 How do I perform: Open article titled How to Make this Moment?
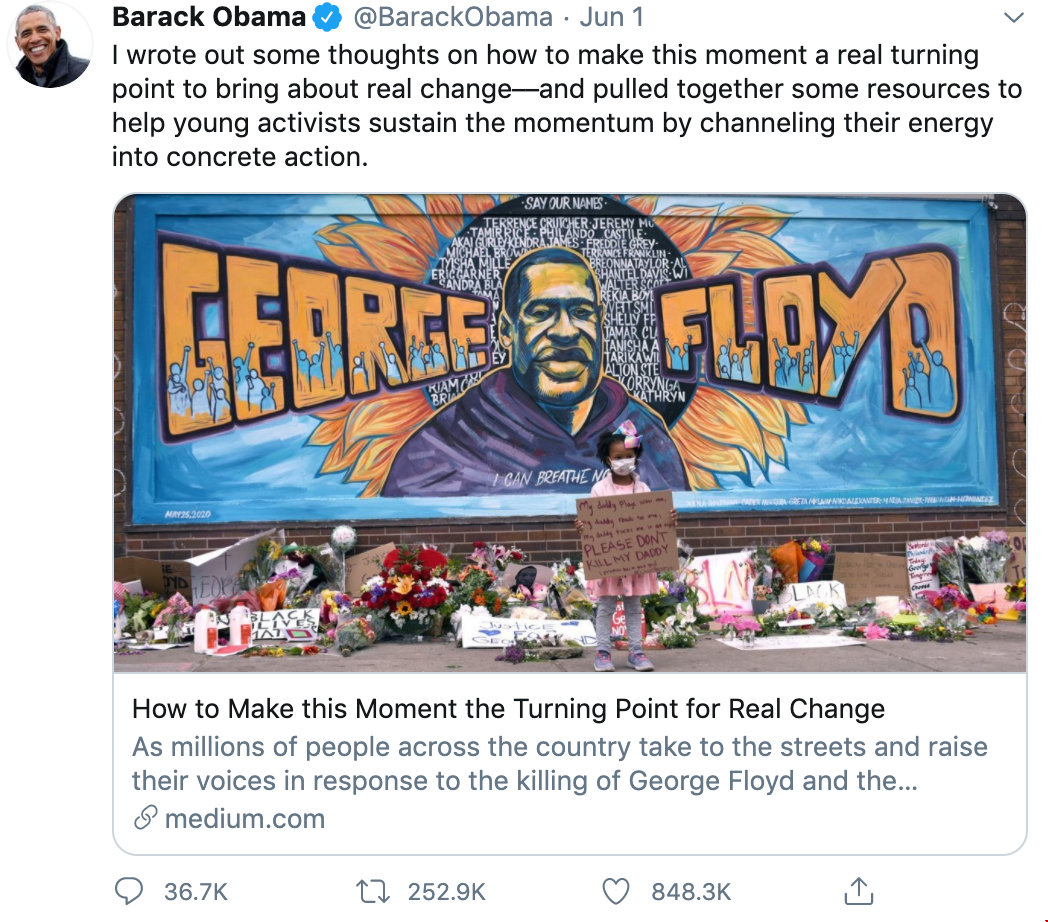click(508, 709)
